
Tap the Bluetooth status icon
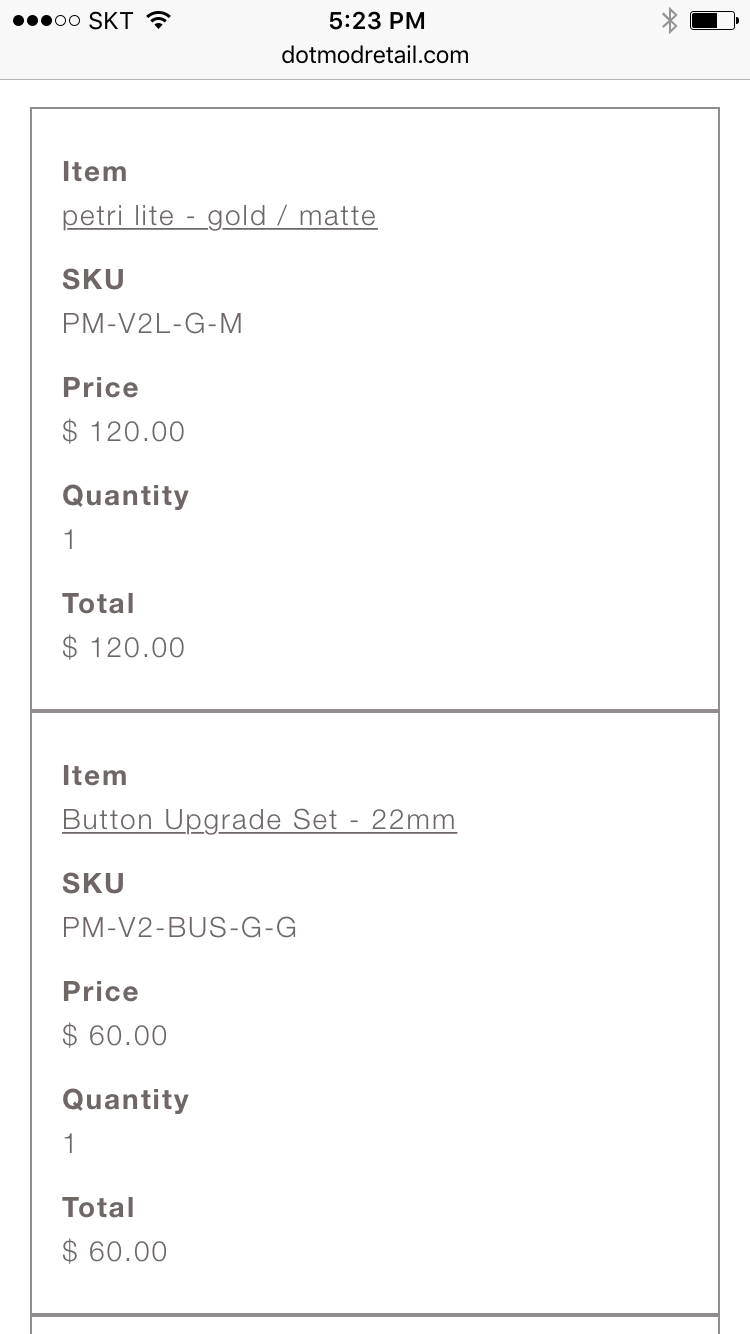coord(669,20)
